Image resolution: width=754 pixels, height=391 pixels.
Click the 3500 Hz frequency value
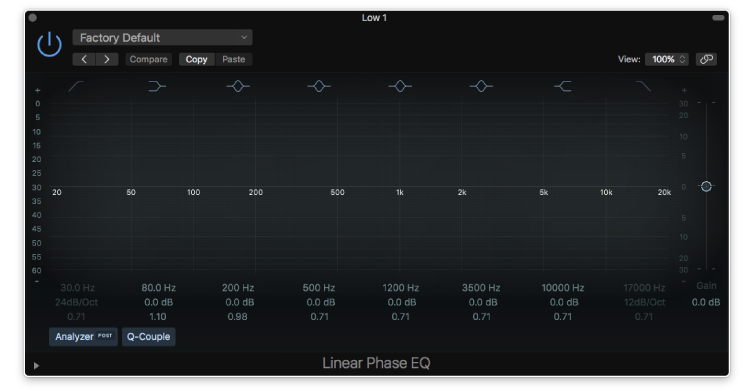pos(481,288)
